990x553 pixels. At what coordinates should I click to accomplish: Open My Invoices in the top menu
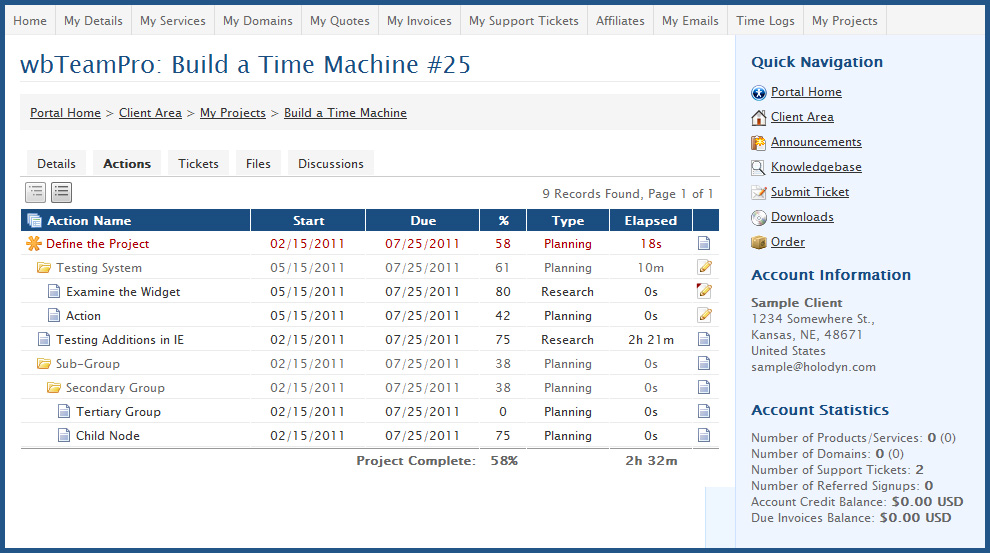pyautogui.click(x=419, y=20)
